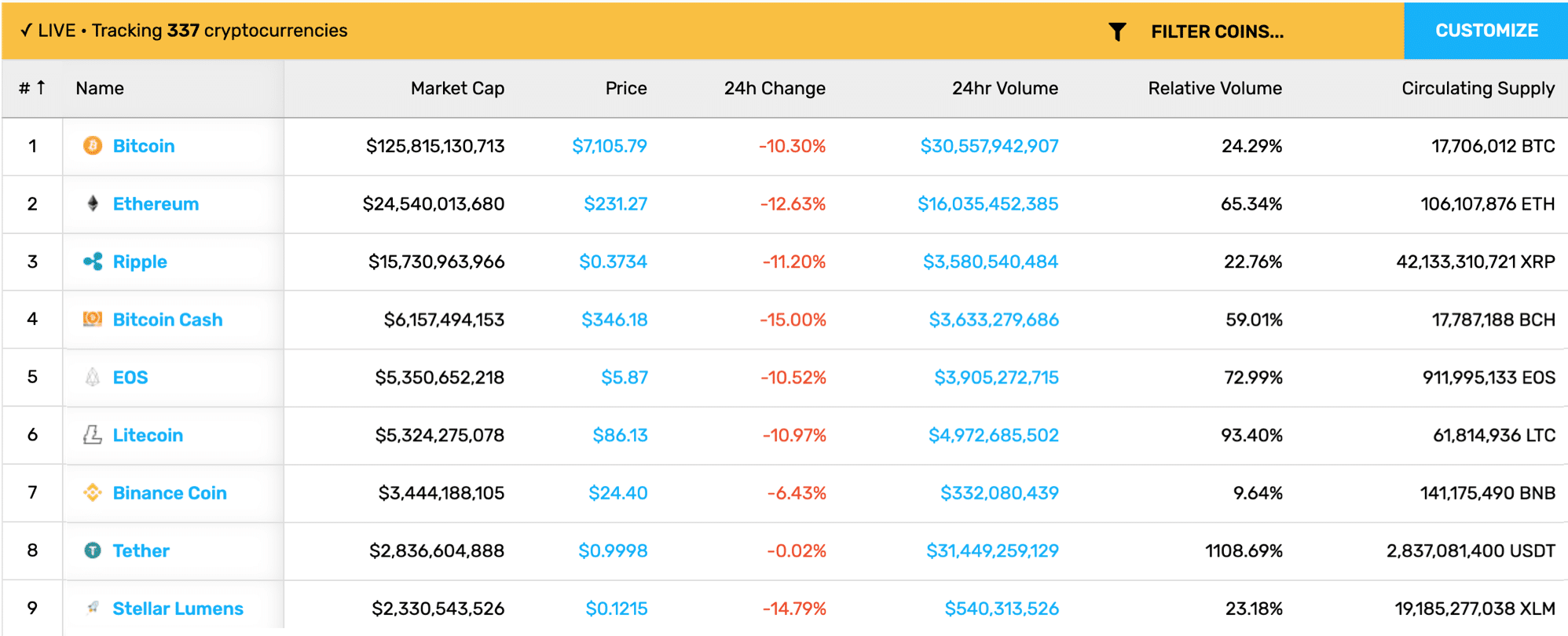Image resolution: width=1568 pixels, height=636 pixels.
Task: Click the Ripple logo icon
Action: point(93,261)
